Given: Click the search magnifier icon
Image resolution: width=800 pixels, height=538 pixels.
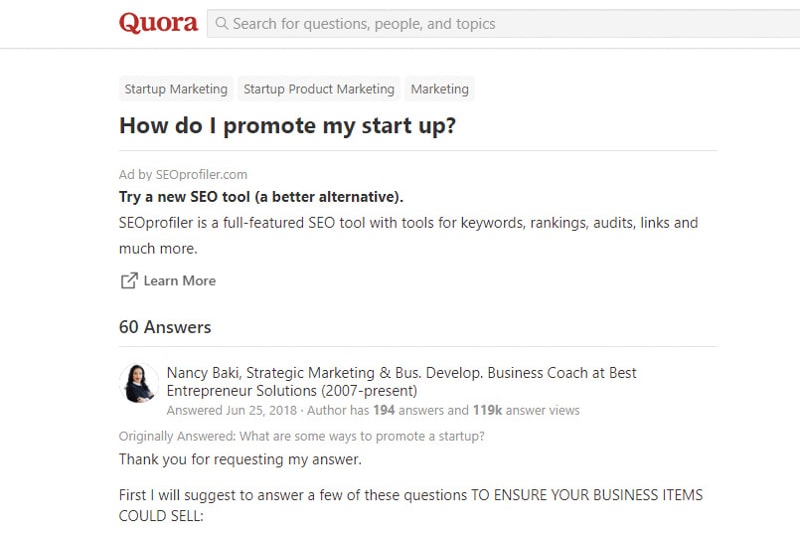Looking at the screenshot, I should coord(221,23).
